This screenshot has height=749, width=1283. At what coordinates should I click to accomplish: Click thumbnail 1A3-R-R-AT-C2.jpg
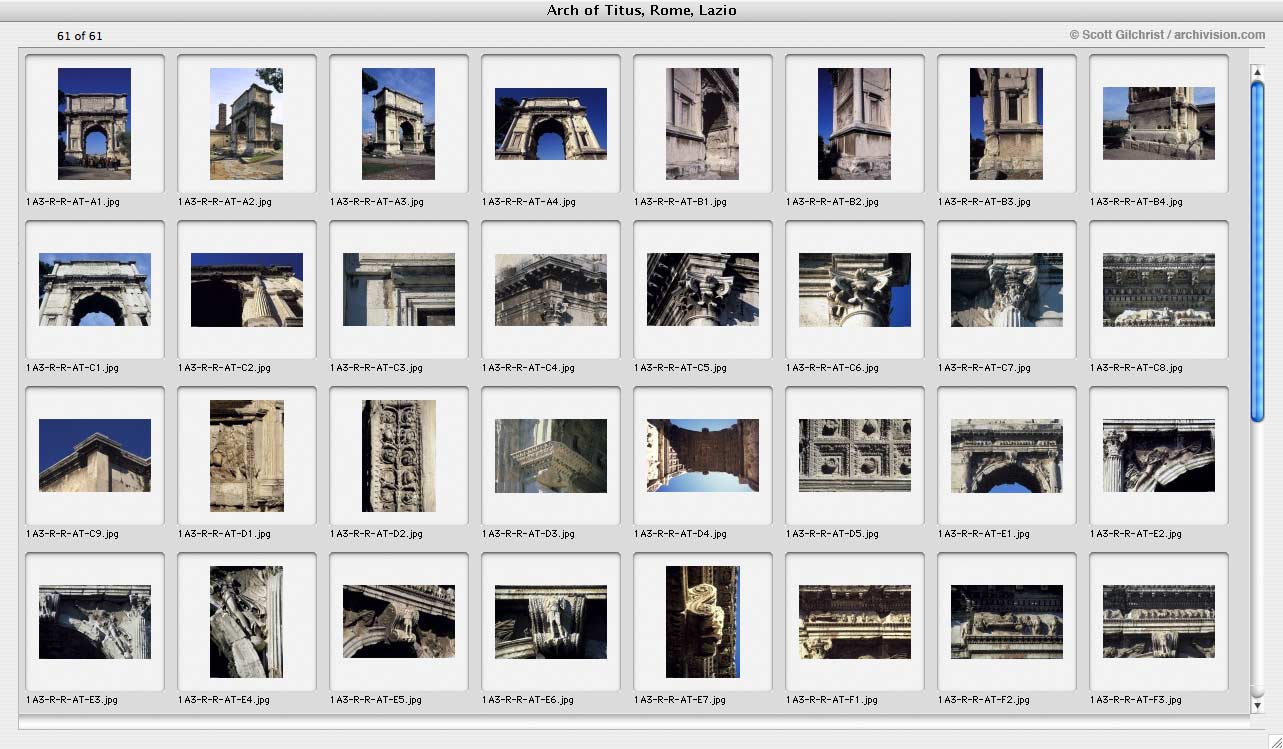(247, 290)
